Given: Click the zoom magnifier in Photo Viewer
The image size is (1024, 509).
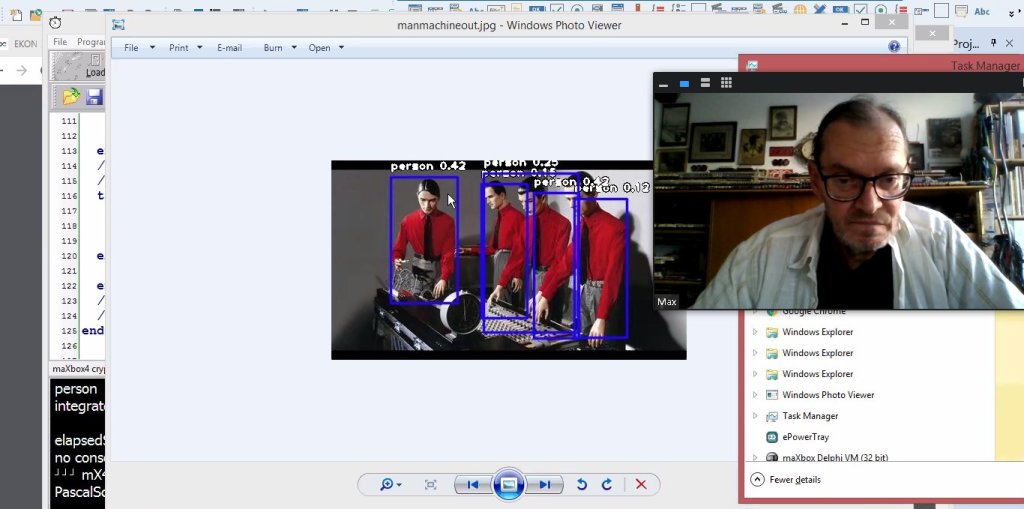Looking at the screenshot, I should click(387, 485).
